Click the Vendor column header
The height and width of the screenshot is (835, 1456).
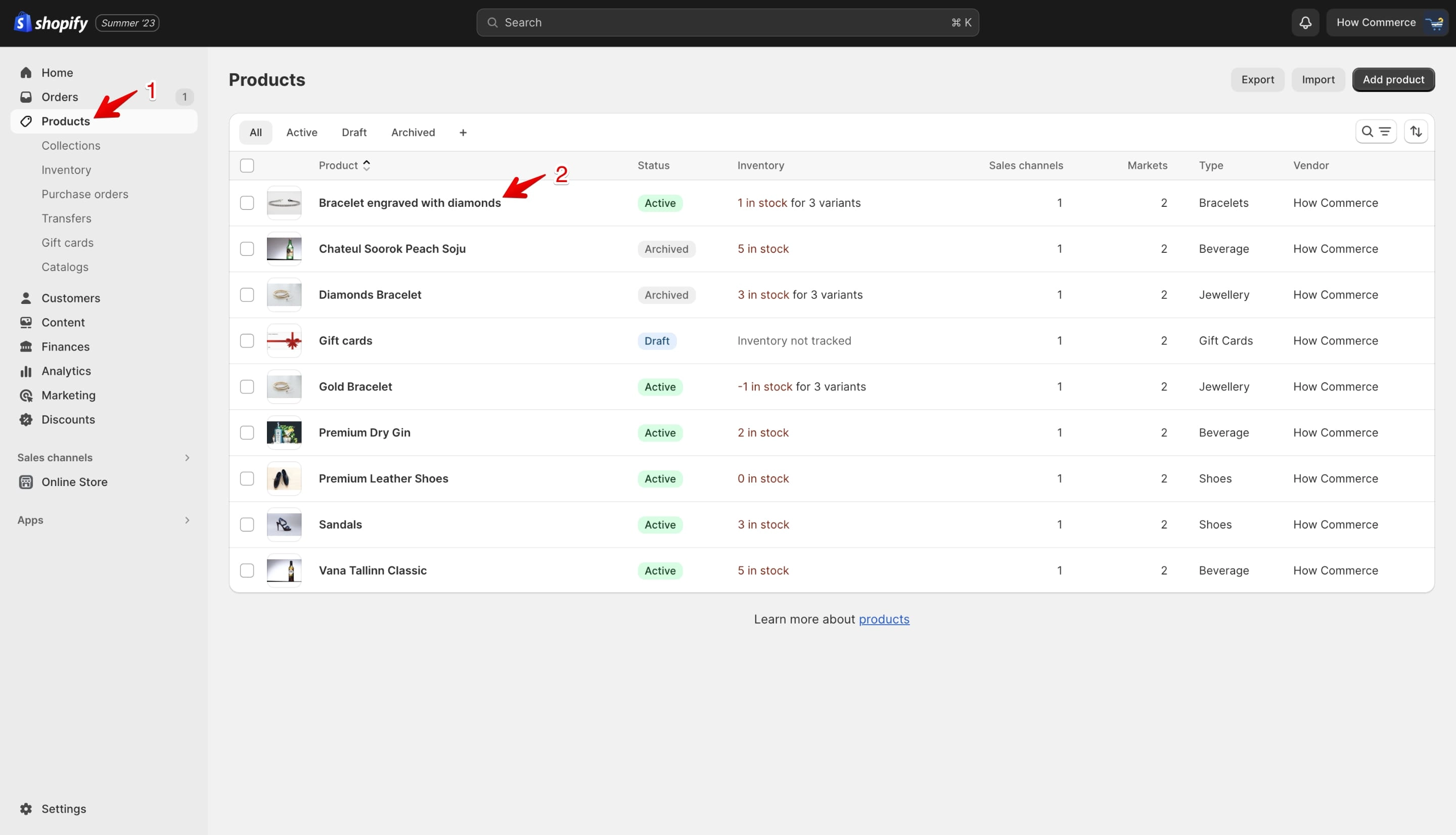point(1310,165)
